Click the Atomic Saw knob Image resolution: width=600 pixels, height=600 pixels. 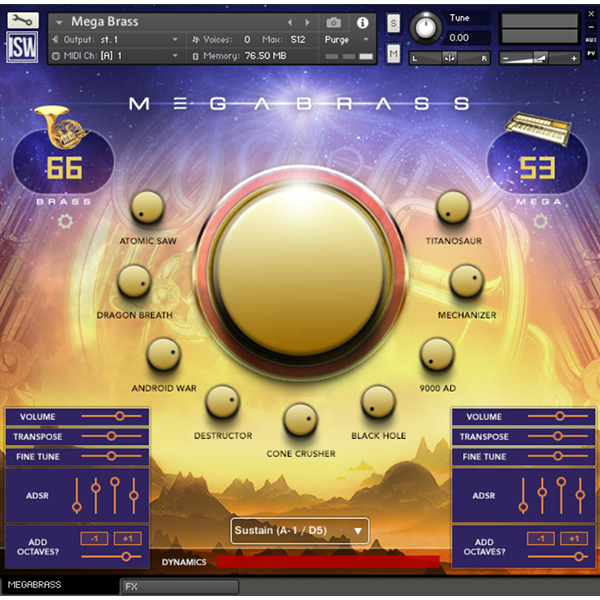click(x=147, y=207)
